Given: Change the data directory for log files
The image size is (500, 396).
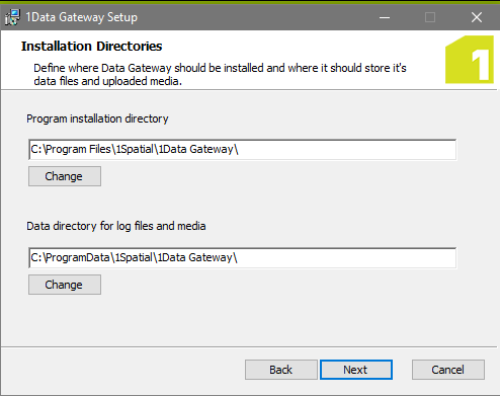Looking at the screenshot, I should (64, 285).
